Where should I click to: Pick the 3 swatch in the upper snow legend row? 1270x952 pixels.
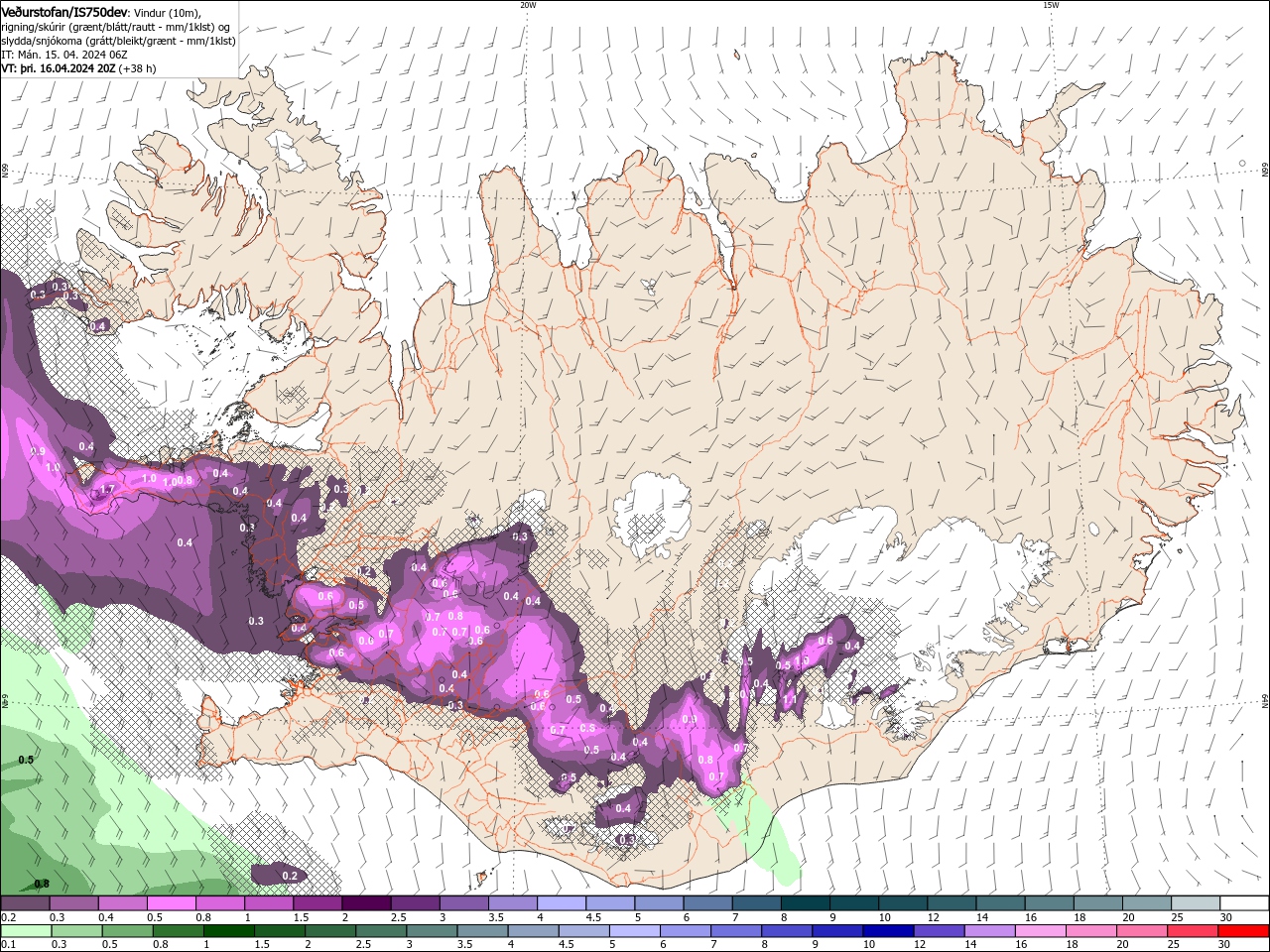(x=463, y=903)
